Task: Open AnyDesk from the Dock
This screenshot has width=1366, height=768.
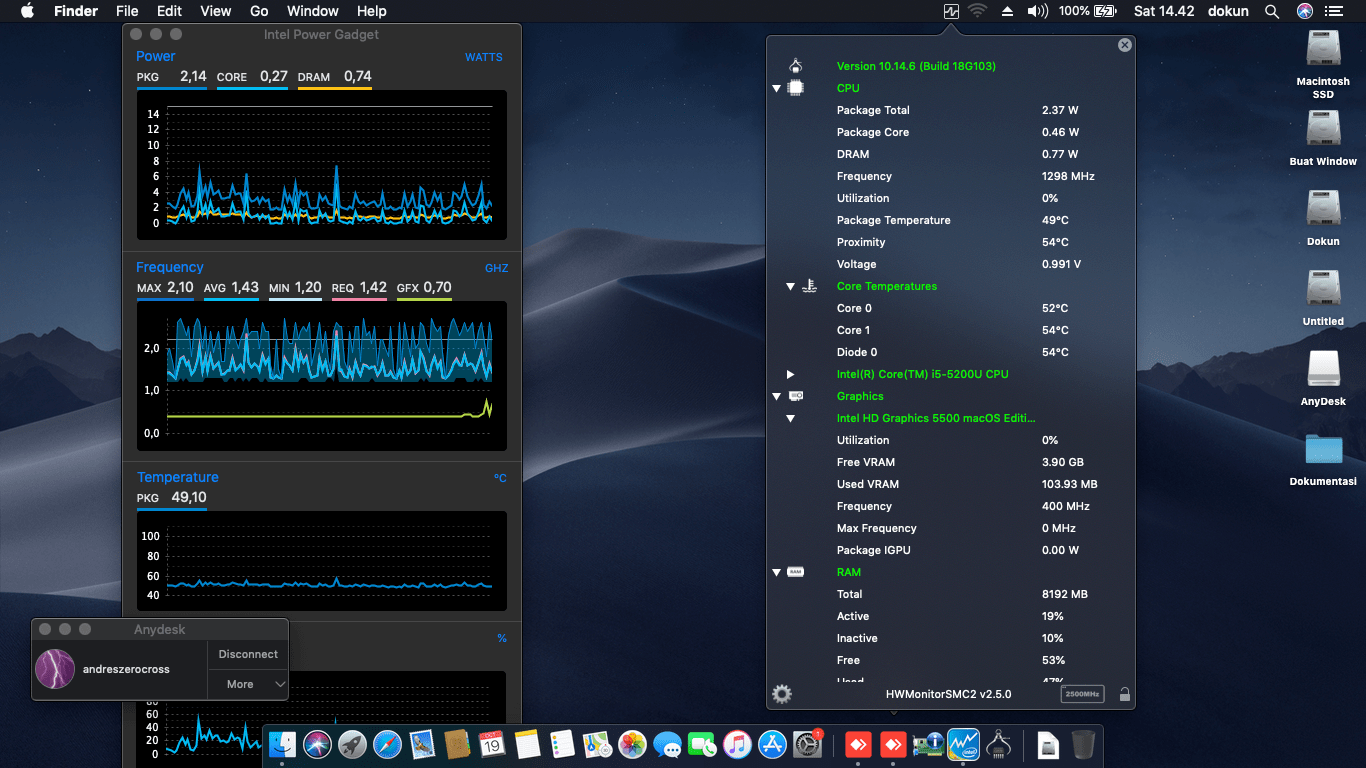Action: pyautogui.click(x=858, y=744)
